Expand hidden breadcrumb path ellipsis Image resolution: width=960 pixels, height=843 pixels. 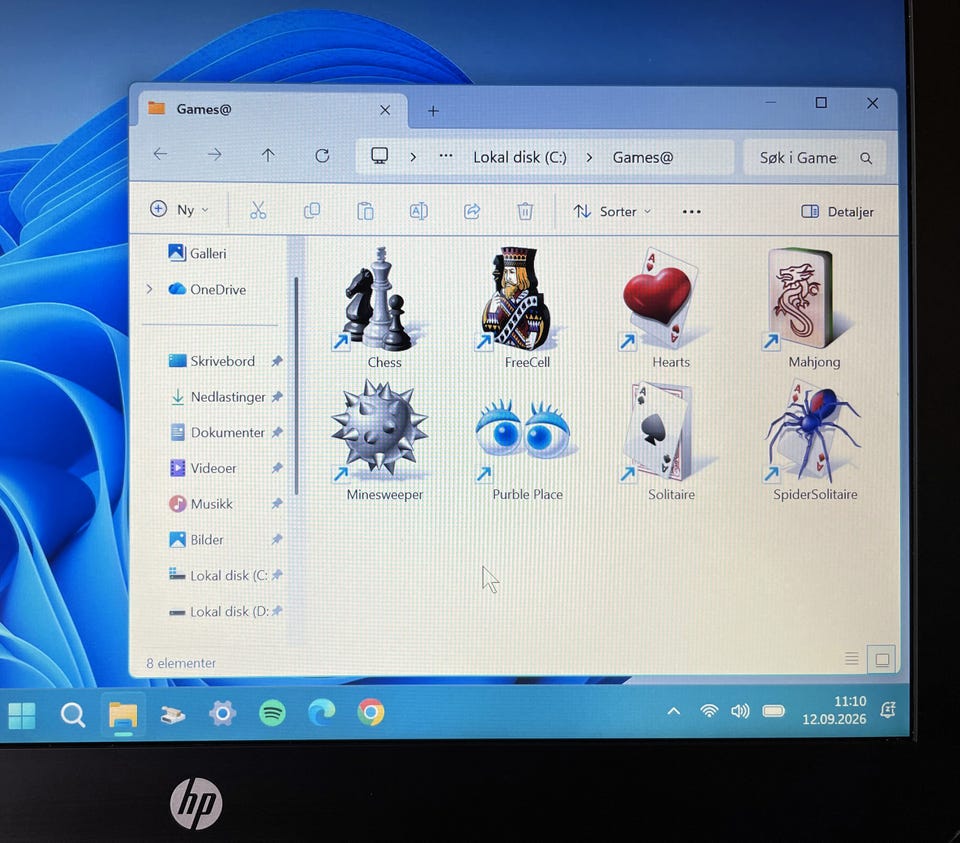click(446, 156)
